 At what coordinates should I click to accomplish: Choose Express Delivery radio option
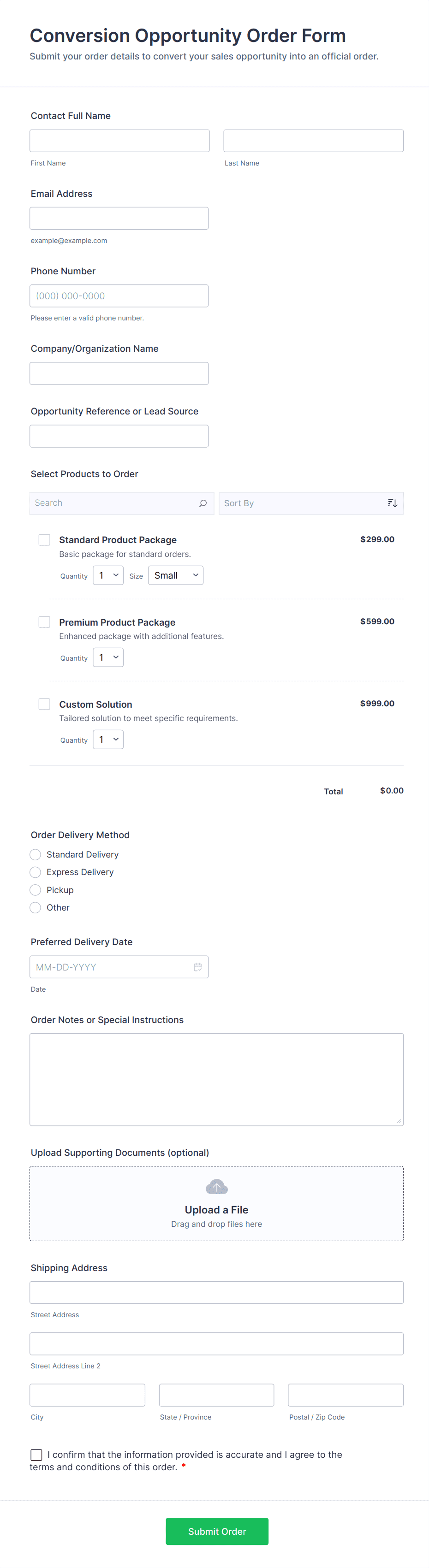coord(36,872)
